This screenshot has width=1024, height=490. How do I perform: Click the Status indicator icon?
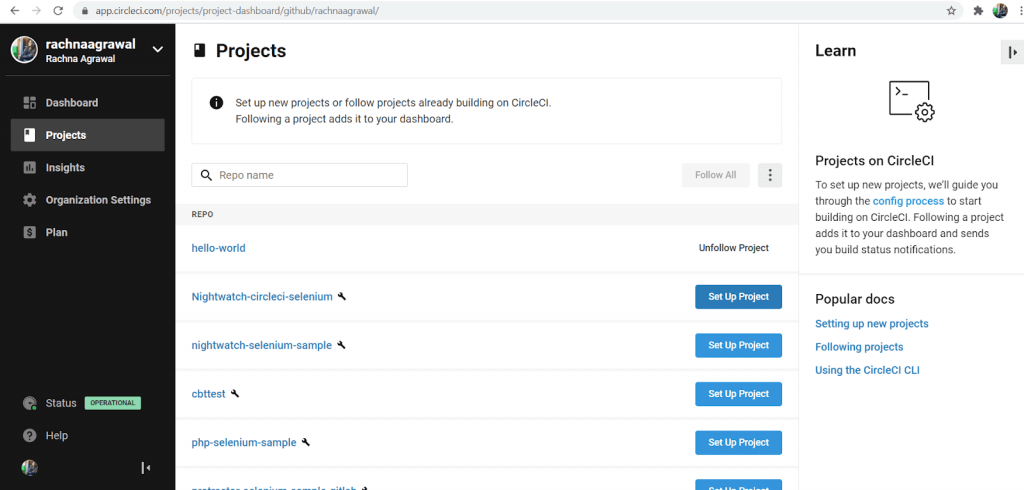[x=29, y=403]
